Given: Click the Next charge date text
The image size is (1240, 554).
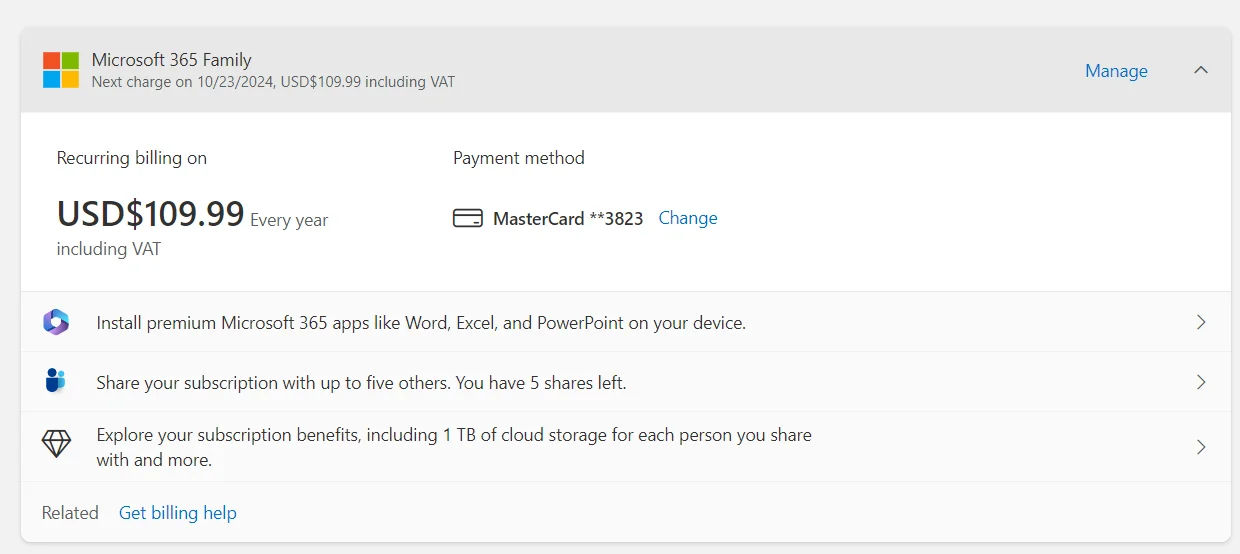Looking at the screenshot, I should pos(273,82).
